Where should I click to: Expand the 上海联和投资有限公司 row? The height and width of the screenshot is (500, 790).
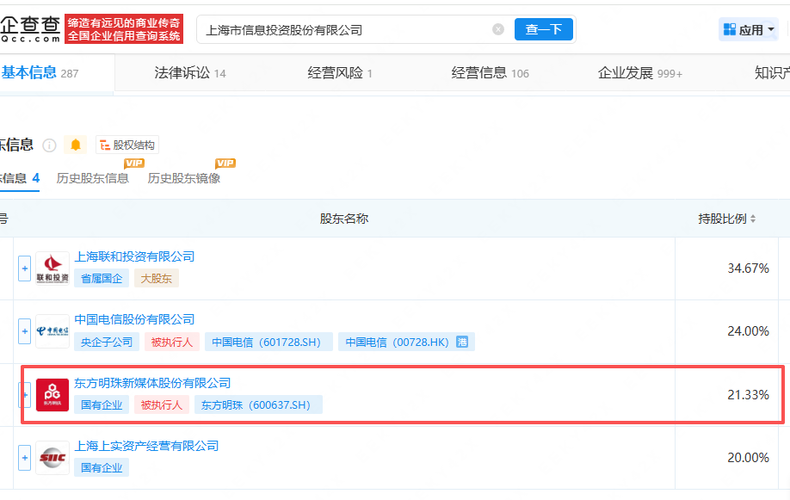click(x=25, y=269)
